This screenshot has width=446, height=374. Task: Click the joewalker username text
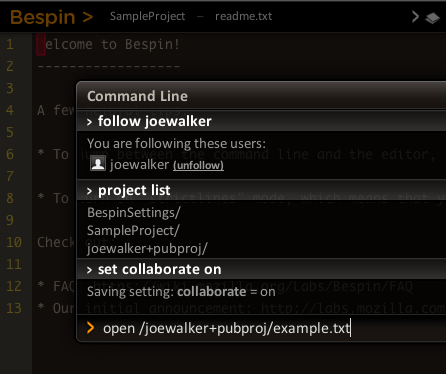139,165
